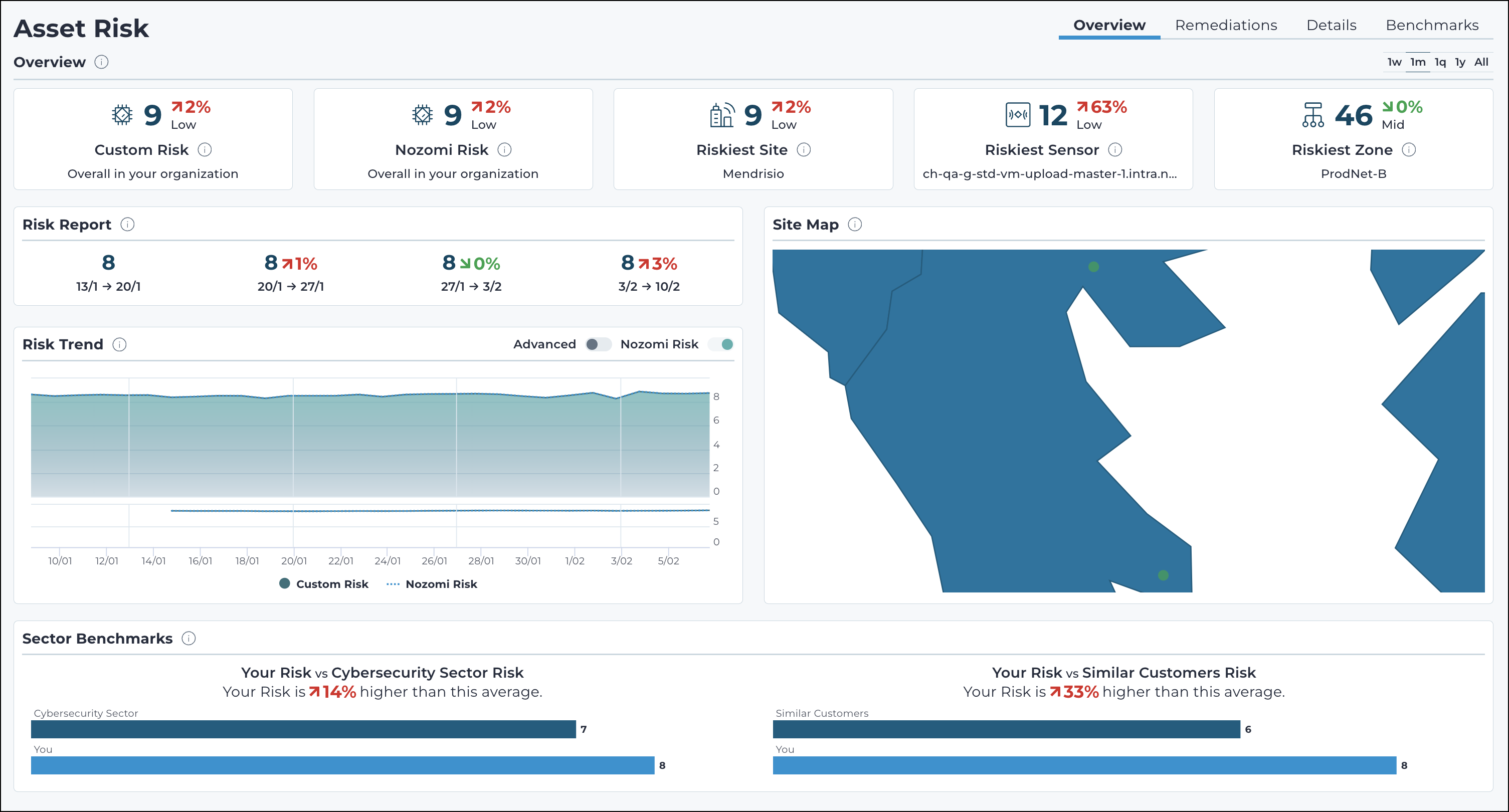This screenshot has width=1509, height=812.
Task: Click info icon next to Risk Trend
Action: pyautogui.click(x=119, y=344)
